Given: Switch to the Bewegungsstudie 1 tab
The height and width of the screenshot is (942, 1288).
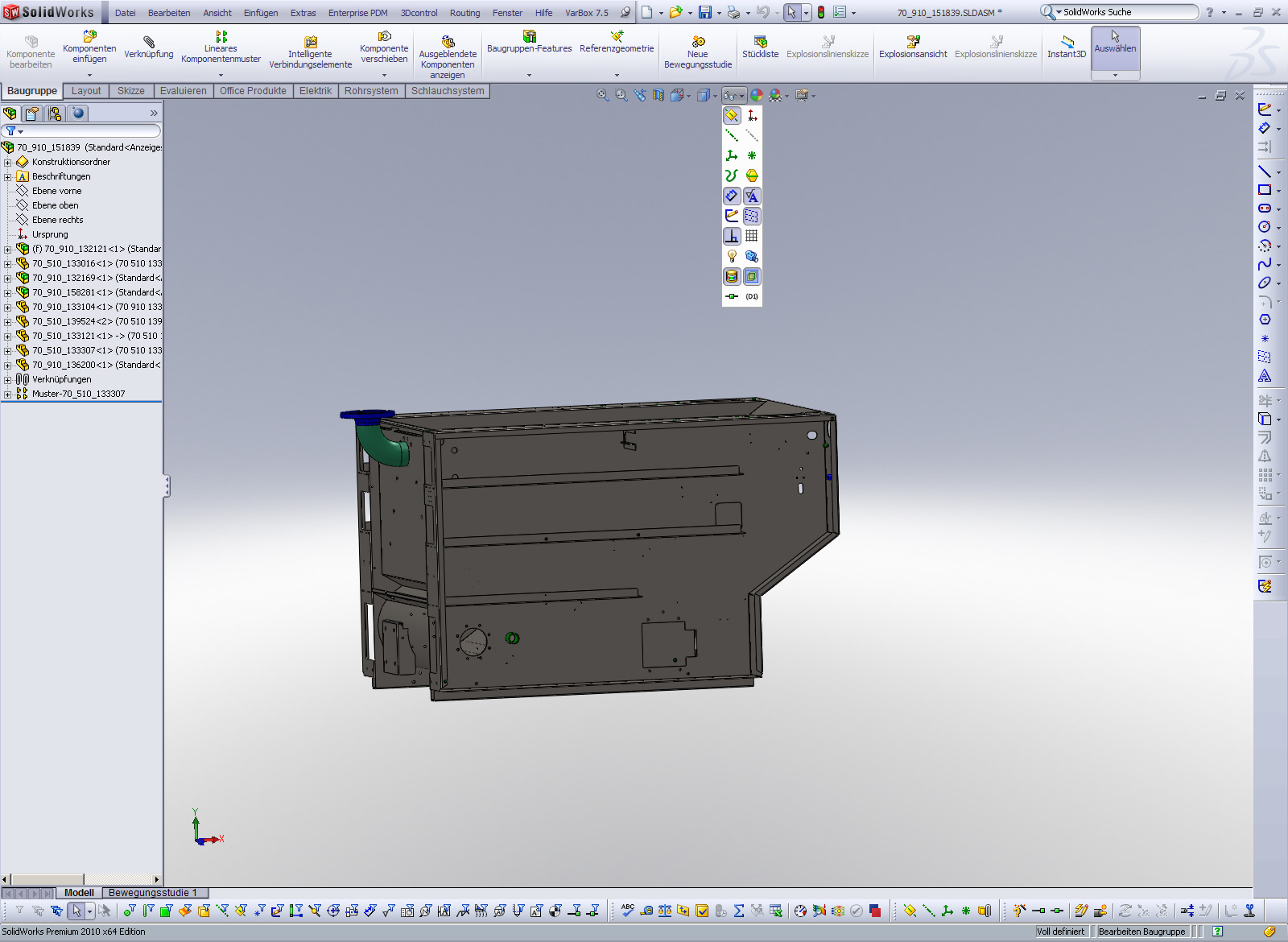Looking at the screenshot, I should tap(152, 893).
